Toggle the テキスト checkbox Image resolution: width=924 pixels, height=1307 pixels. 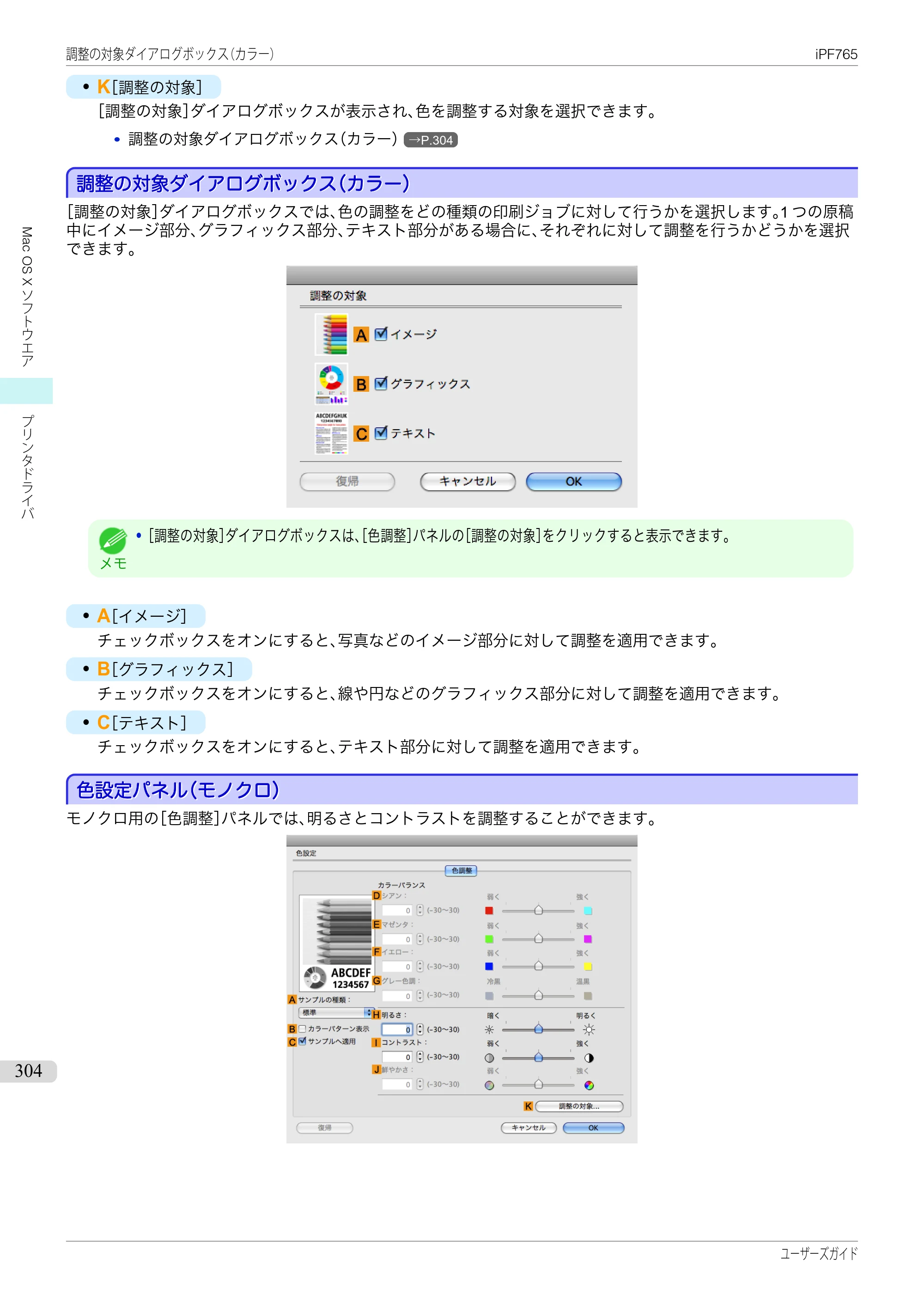[381, 432]
